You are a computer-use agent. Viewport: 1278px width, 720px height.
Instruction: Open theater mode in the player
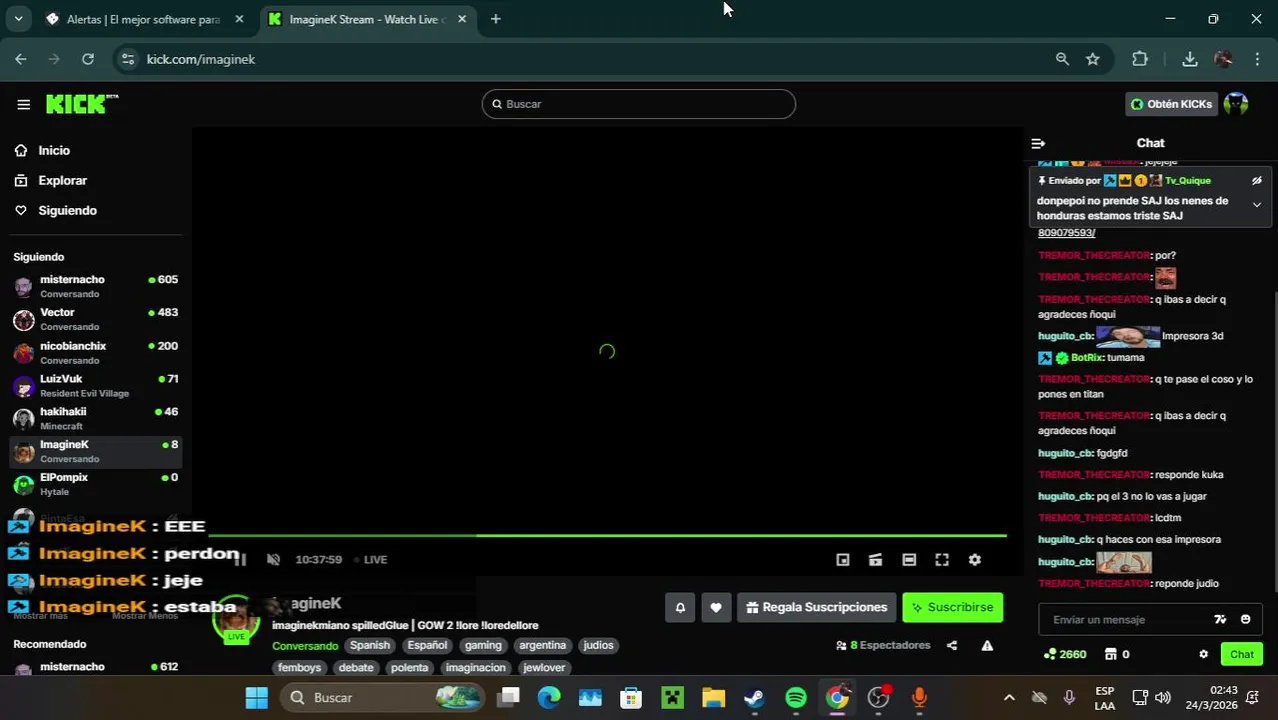(909, 560)
